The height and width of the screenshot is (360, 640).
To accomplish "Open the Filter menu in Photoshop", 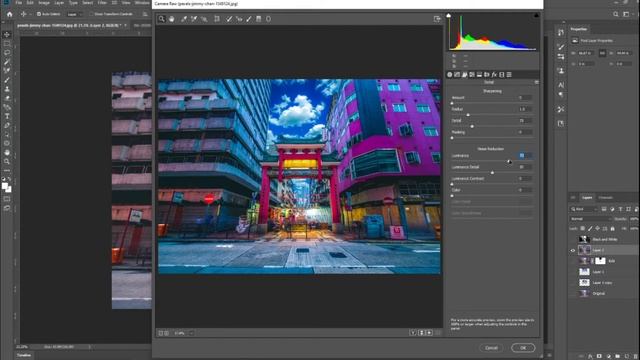I will pos(102,2).
